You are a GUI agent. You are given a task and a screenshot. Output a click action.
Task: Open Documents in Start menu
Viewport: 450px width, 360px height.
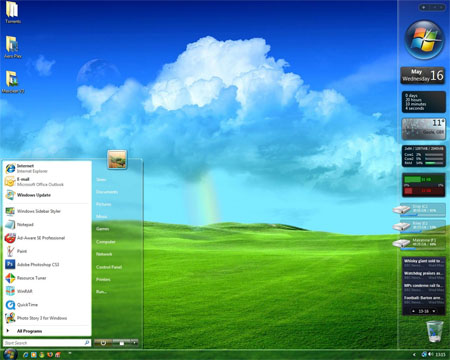(107, 192)
